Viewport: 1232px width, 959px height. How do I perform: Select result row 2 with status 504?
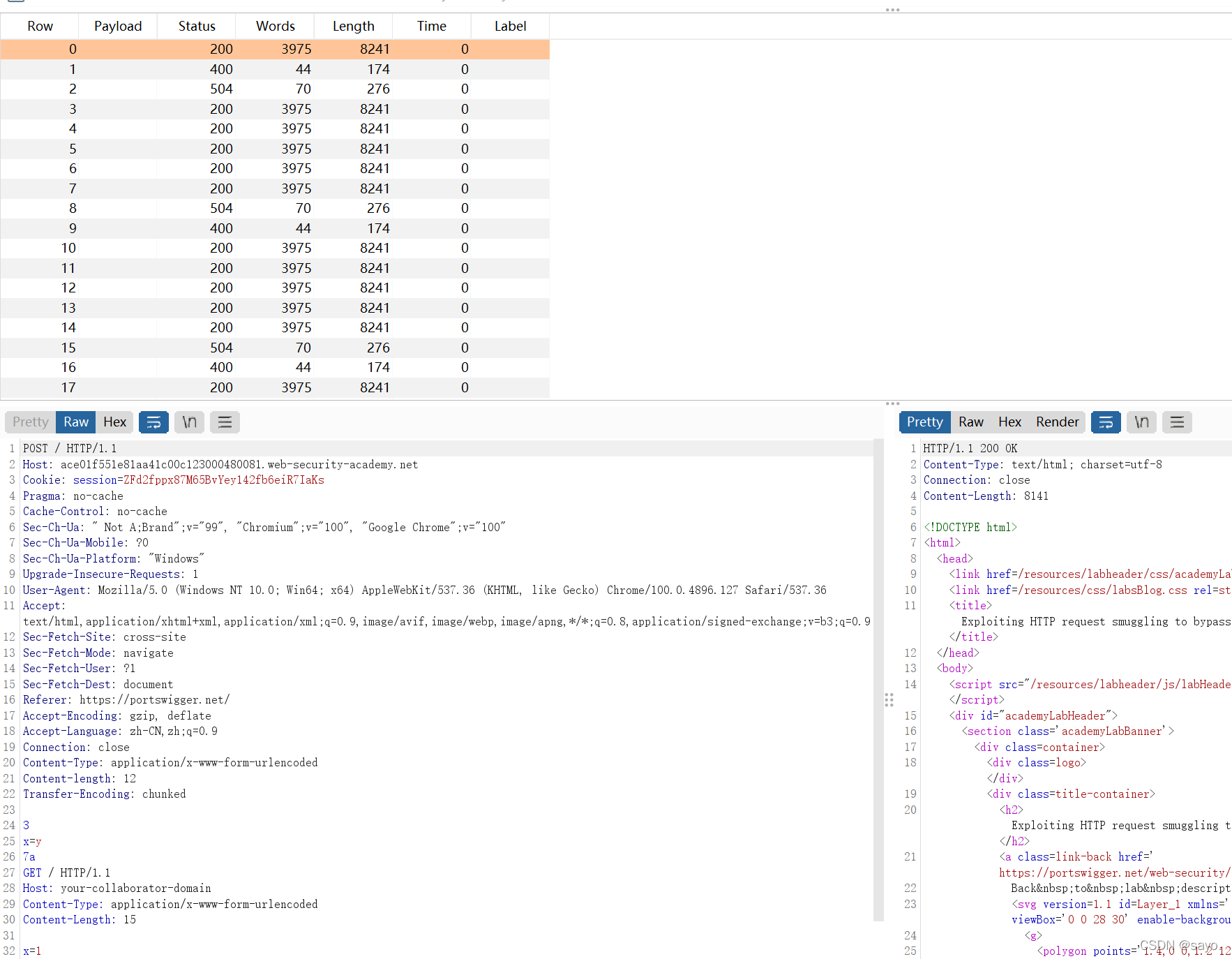pyautogui.click(x=275, y=89)
